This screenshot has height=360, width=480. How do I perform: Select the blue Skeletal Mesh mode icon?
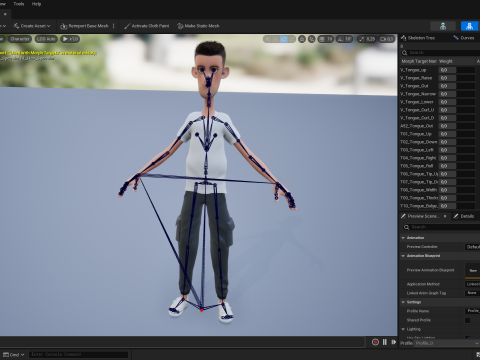[x=469, y=26]
